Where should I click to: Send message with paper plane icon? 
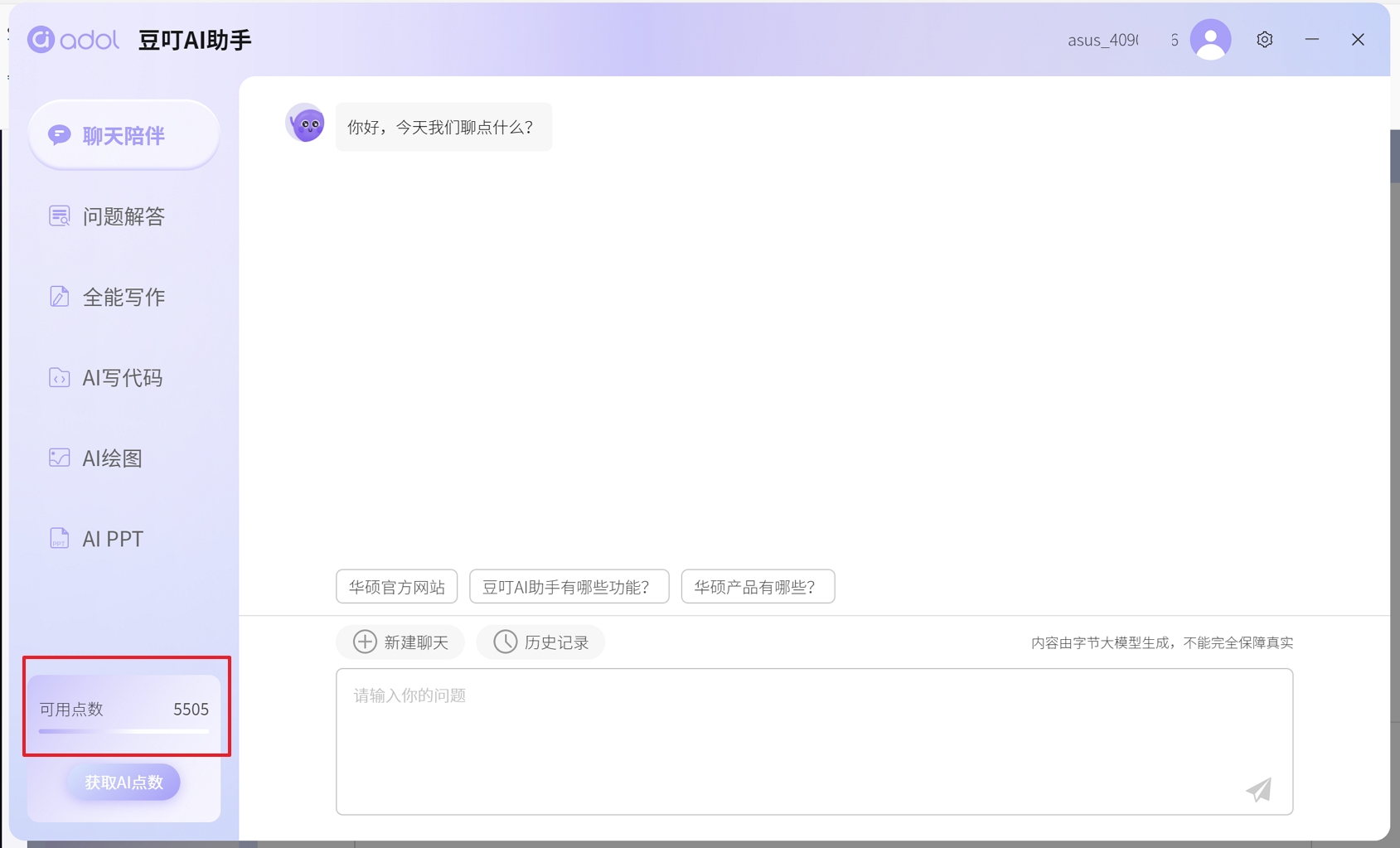[x=1258, y=789]
